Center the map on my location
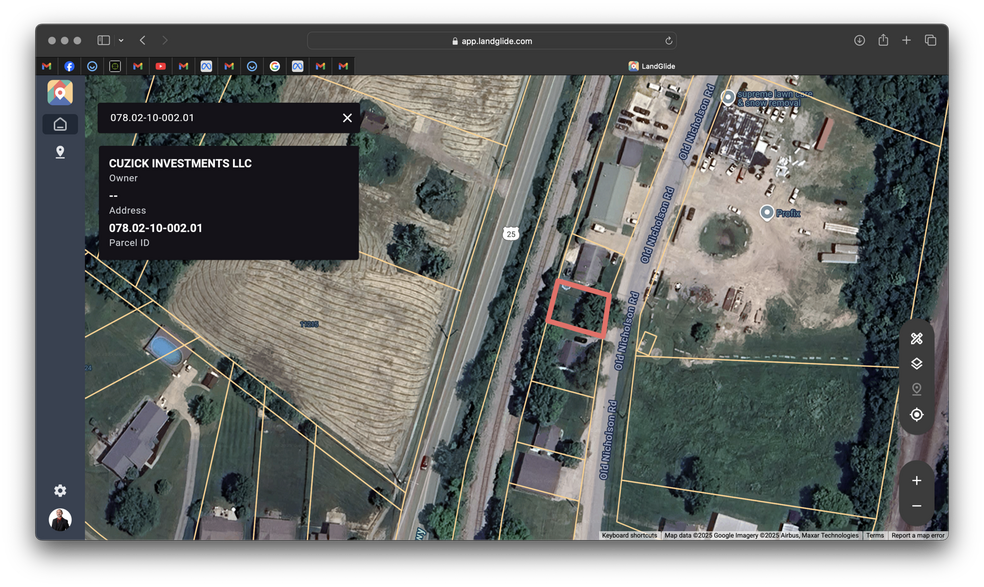Image resolution: width=984 pixels, height=587 pixels. click(916, 414)
